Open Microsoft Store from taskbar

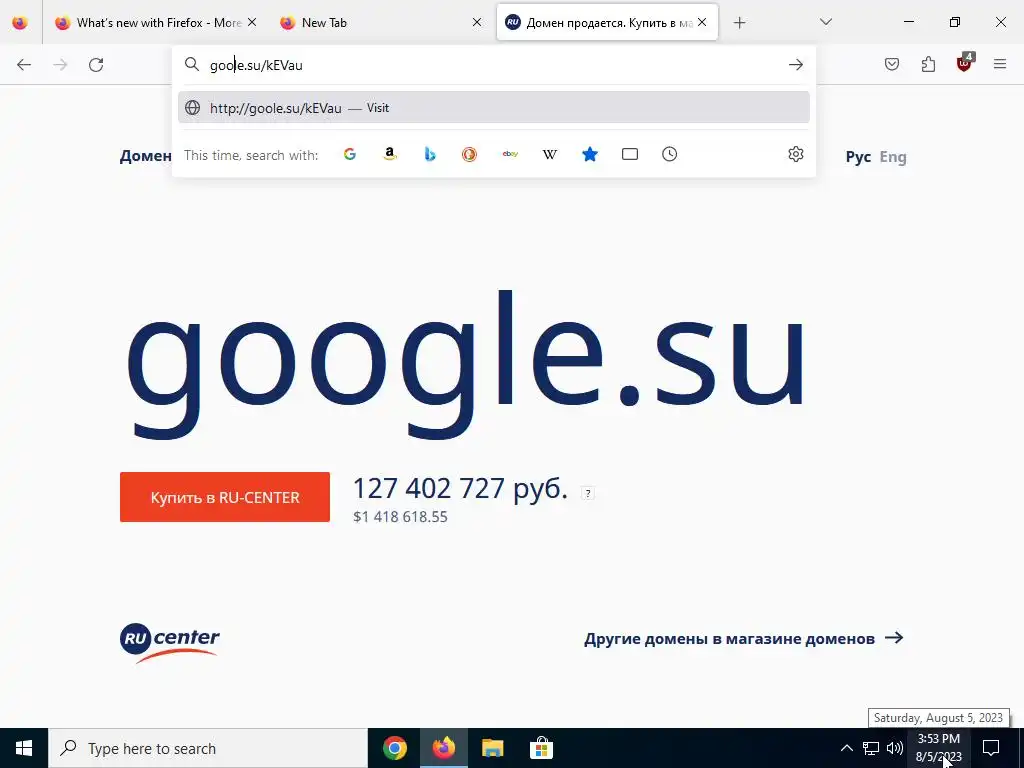click(x=541, y=748)
